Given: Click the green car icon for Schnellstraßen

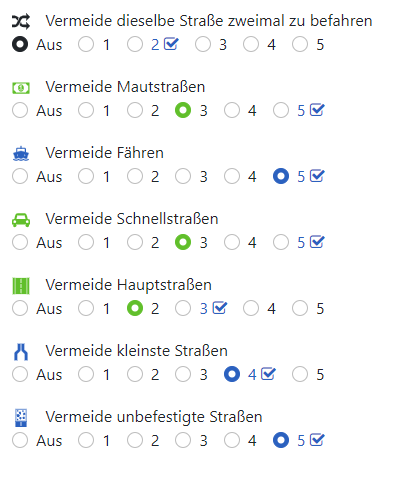Looking at the screenshot, I should point(21,220).
